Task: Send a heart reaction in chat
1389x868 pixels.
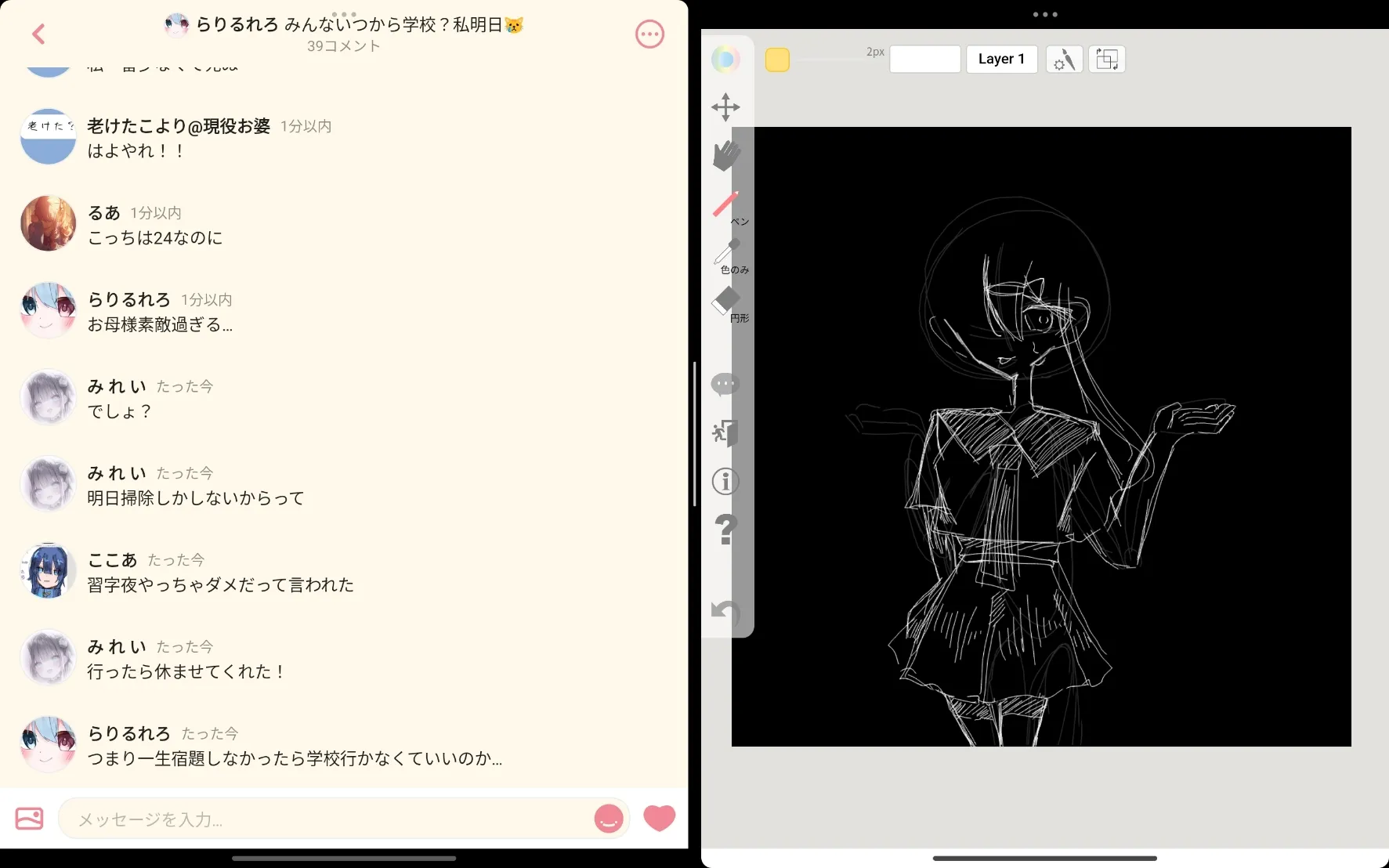Action: coord(659,818)
